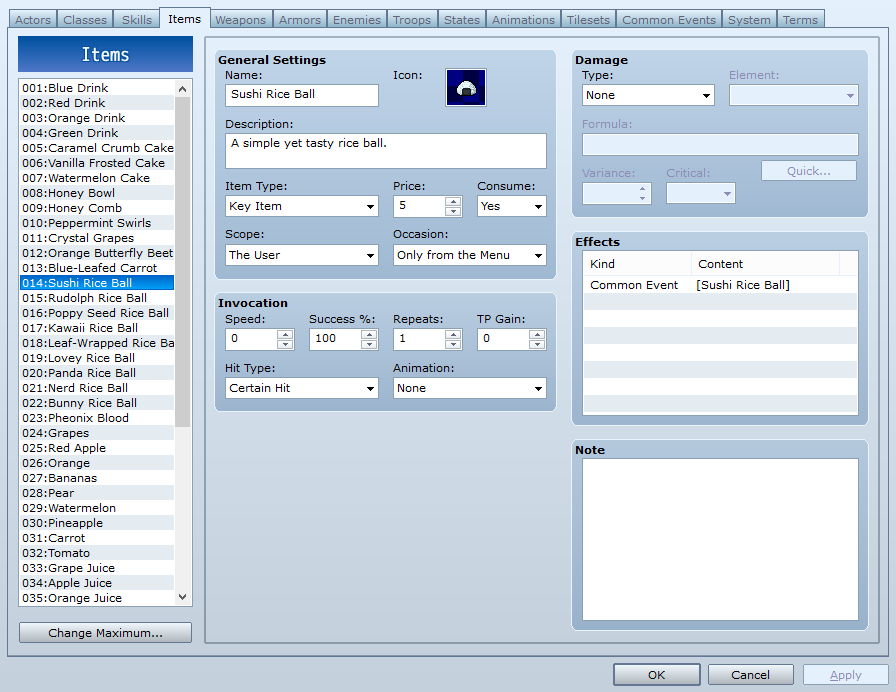
Task: Click the OK button
Action: coord(656,674)
